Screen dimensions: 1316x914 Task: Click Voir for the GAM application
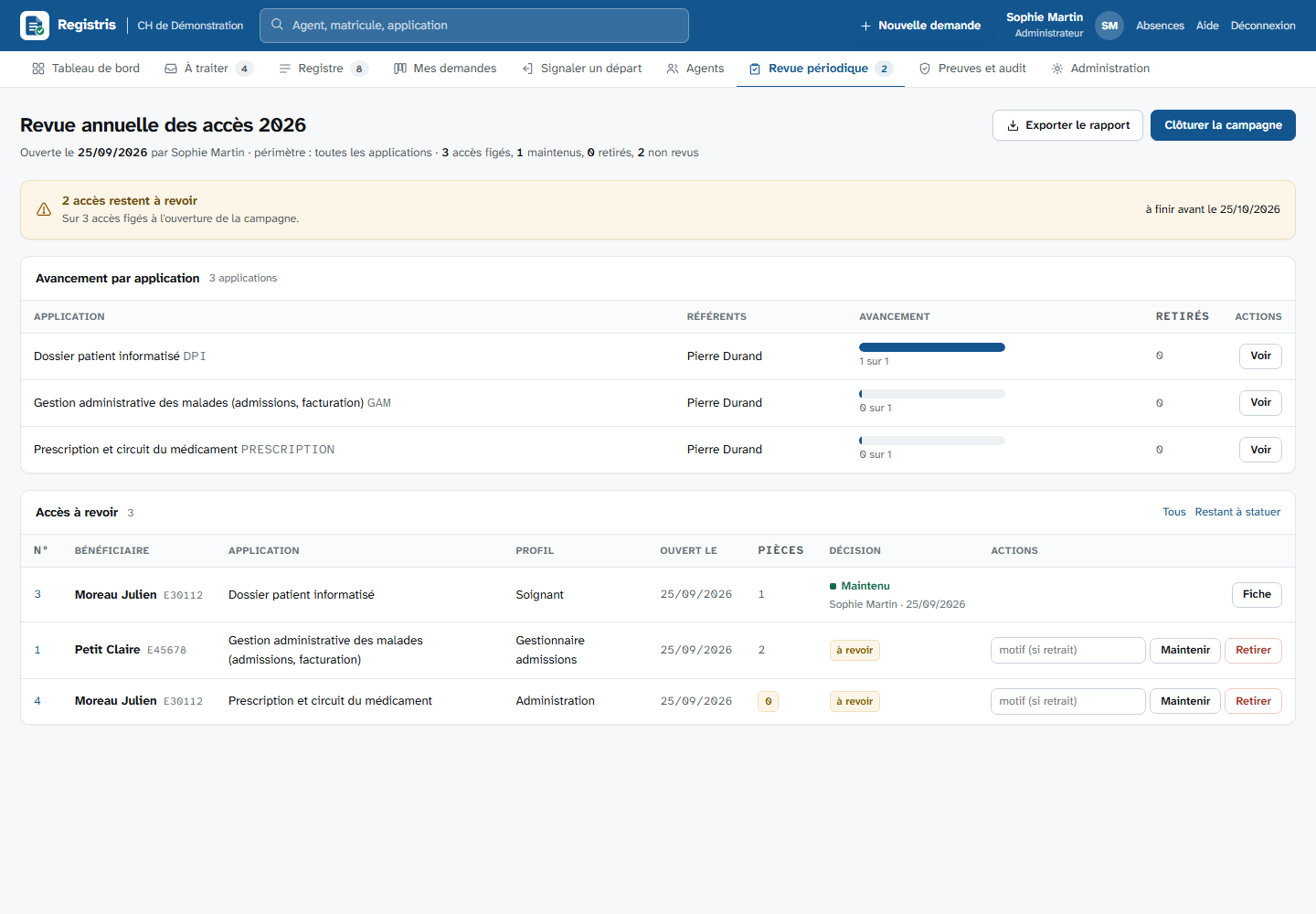(x=1260, y=403)
